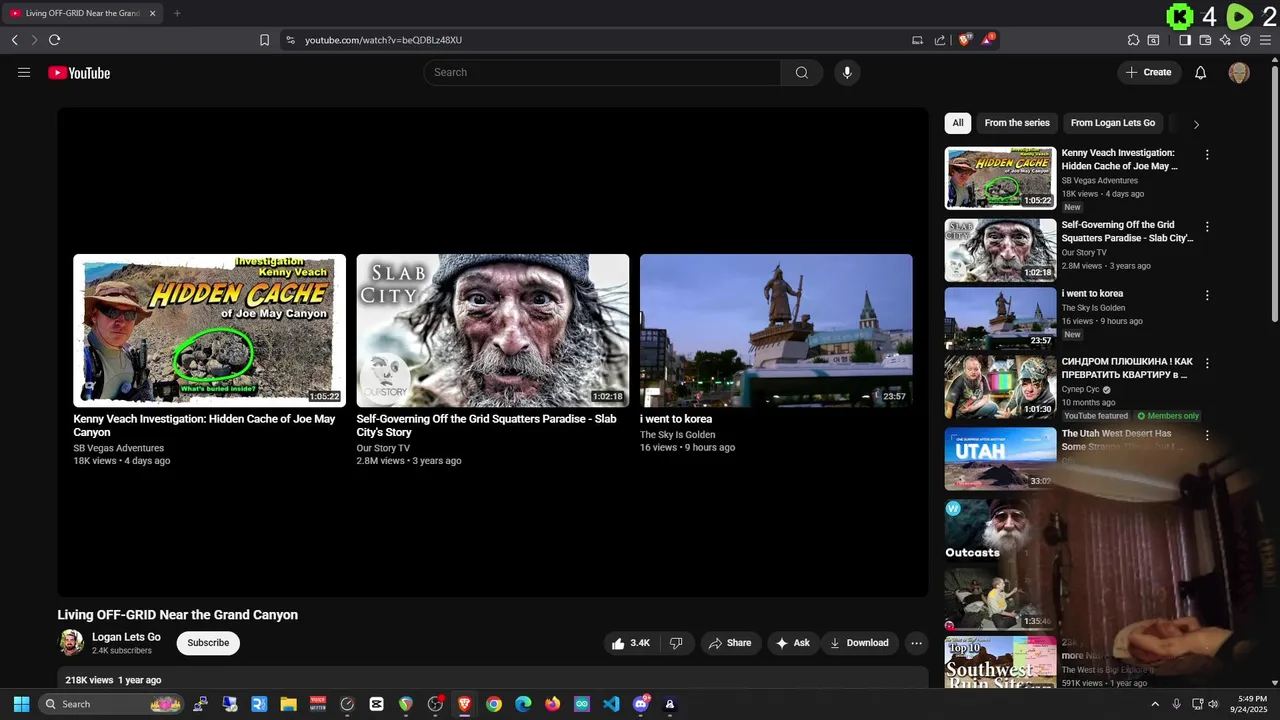The width and height of the screenshot is (1280, 720).
Task: Open options for СИНДРОМ ПЛЮШКИНА video
Action: point(1207,364)
